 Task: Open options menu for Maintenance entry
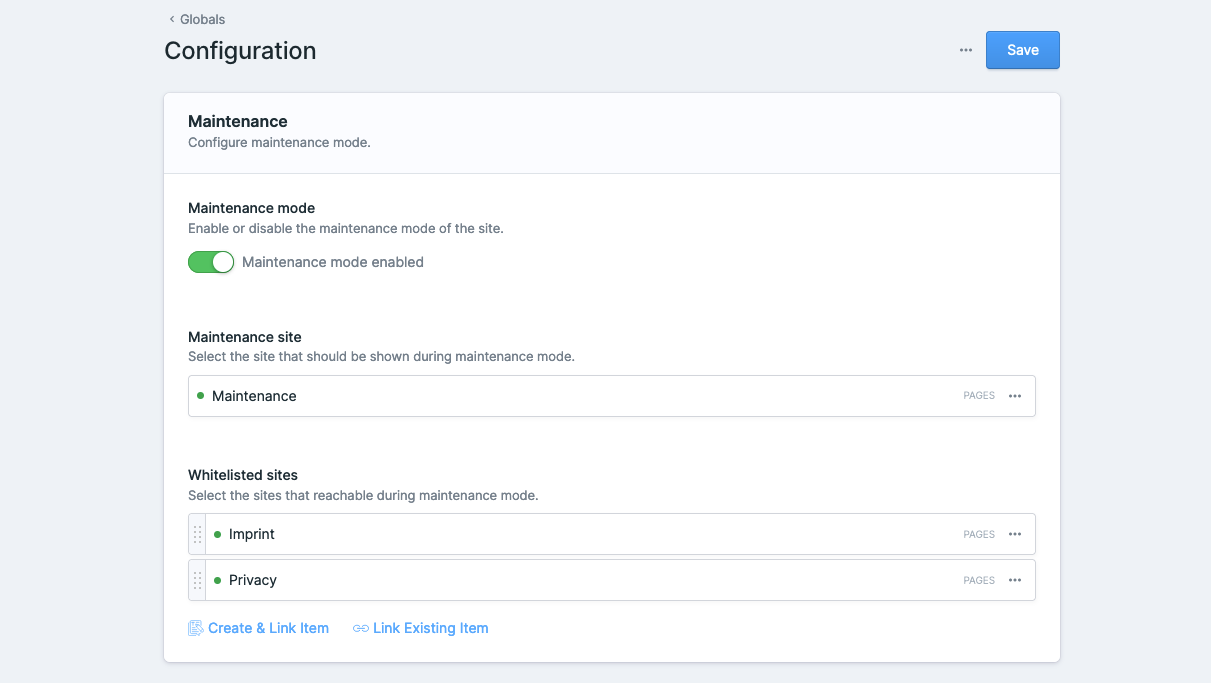tap(1015, 396)
